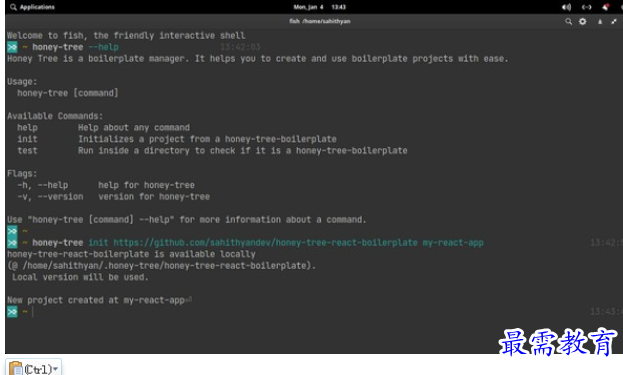This screenshot has width=623, height=375.
Task: Click the 'Usage:' heading
Action: 22,82
